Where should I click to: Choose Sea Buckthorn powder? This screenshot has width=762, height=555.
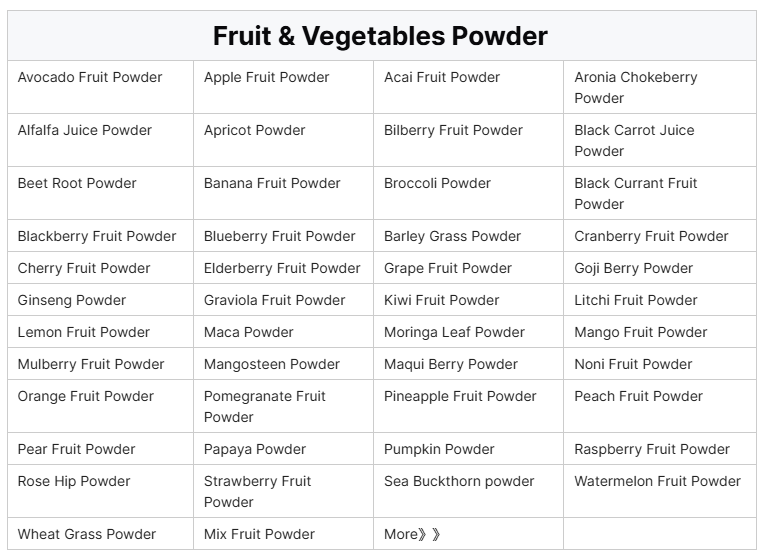click(x=459, y=481)
